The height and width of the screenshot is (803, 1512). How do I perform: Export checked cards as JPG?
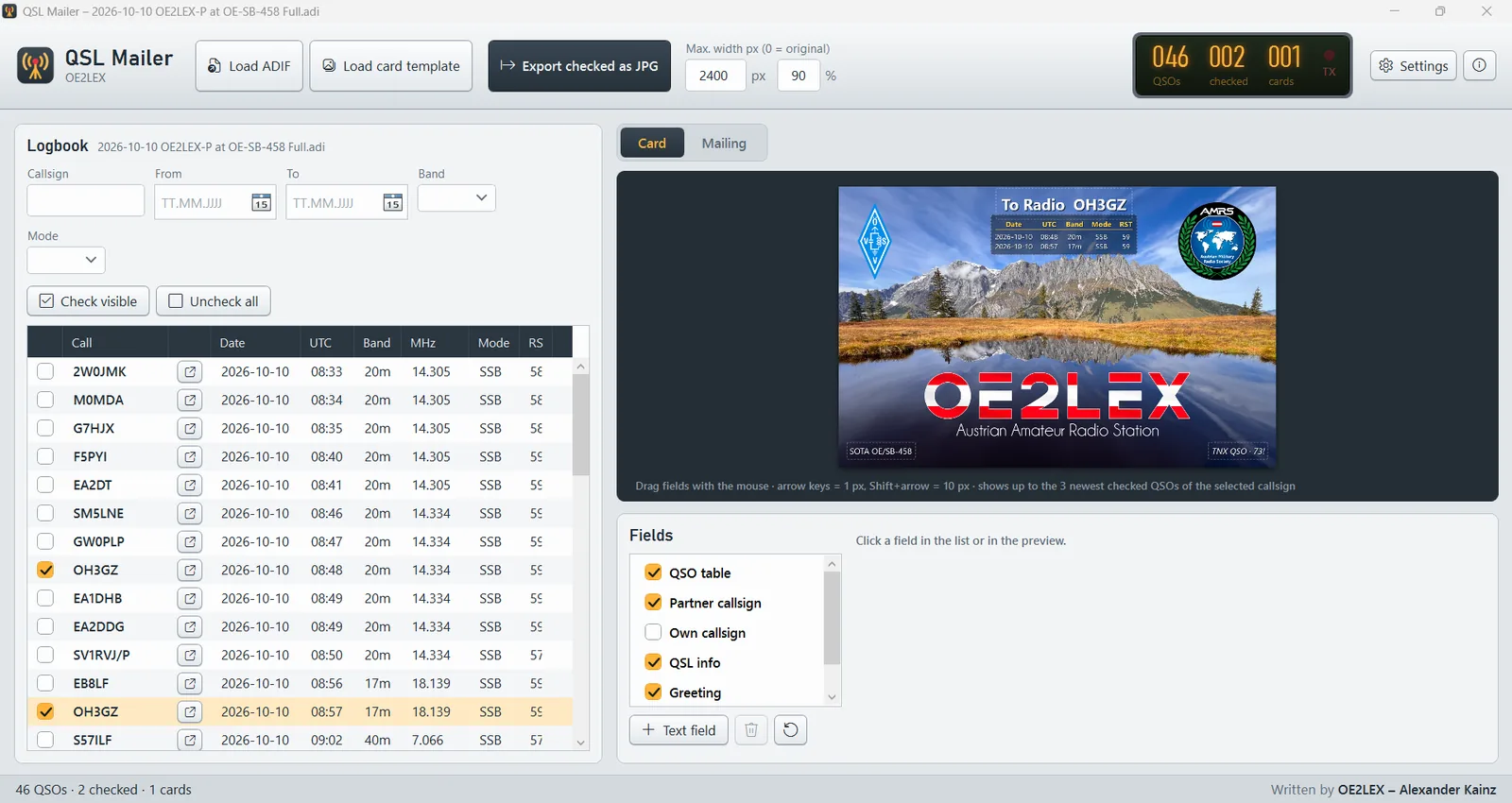pyautogui.click(x=579, y=66)
